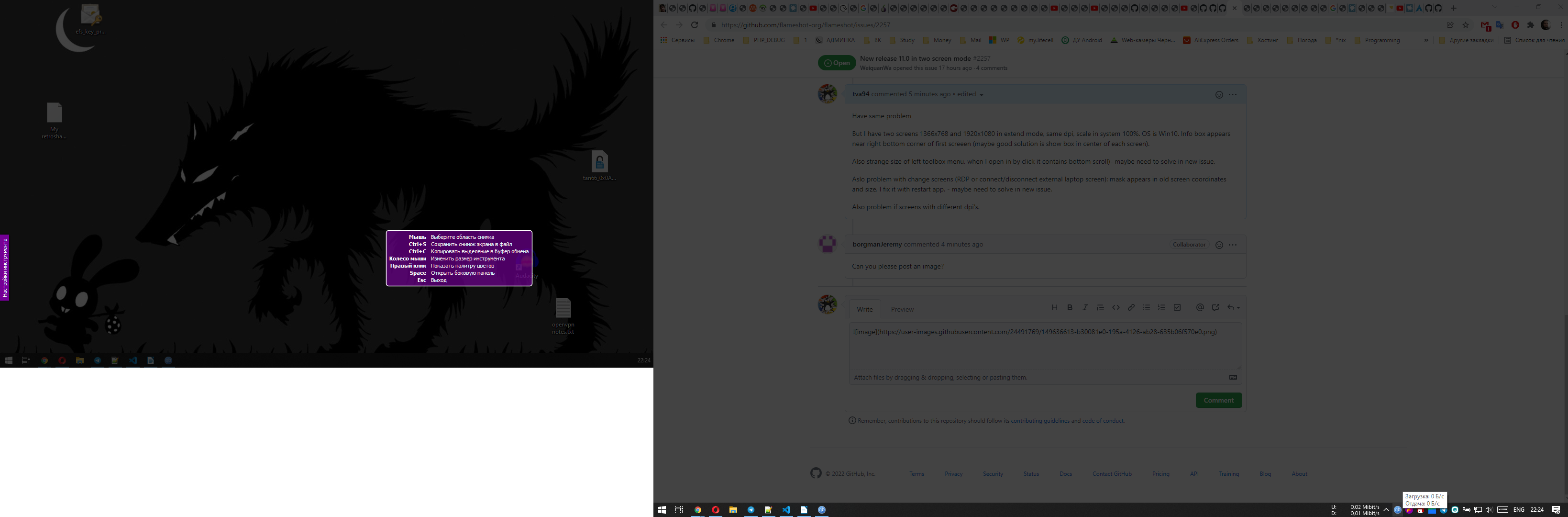The image size is (1568, 517).
Task: Insert a numbered list
Action: [x=1161, y=307]
